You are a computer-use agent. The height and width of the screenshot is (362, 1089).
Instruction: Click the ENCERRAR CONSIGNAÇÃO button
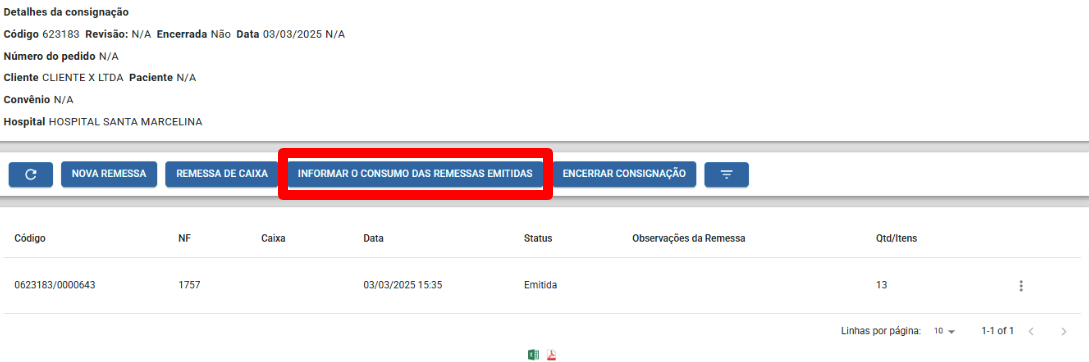pos(624,174)
